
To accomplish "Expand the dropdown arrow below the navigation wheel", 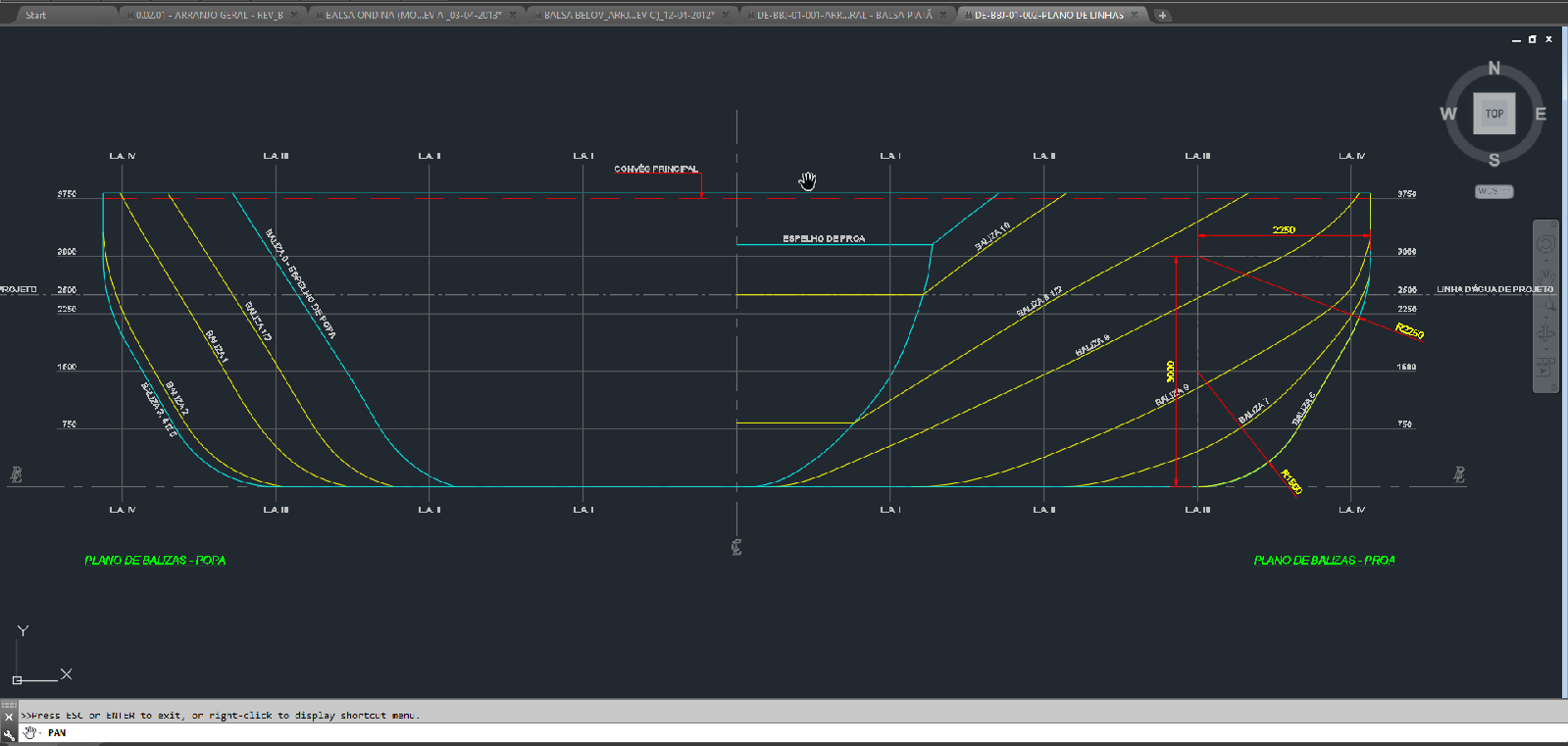I will click(1546, 259).
